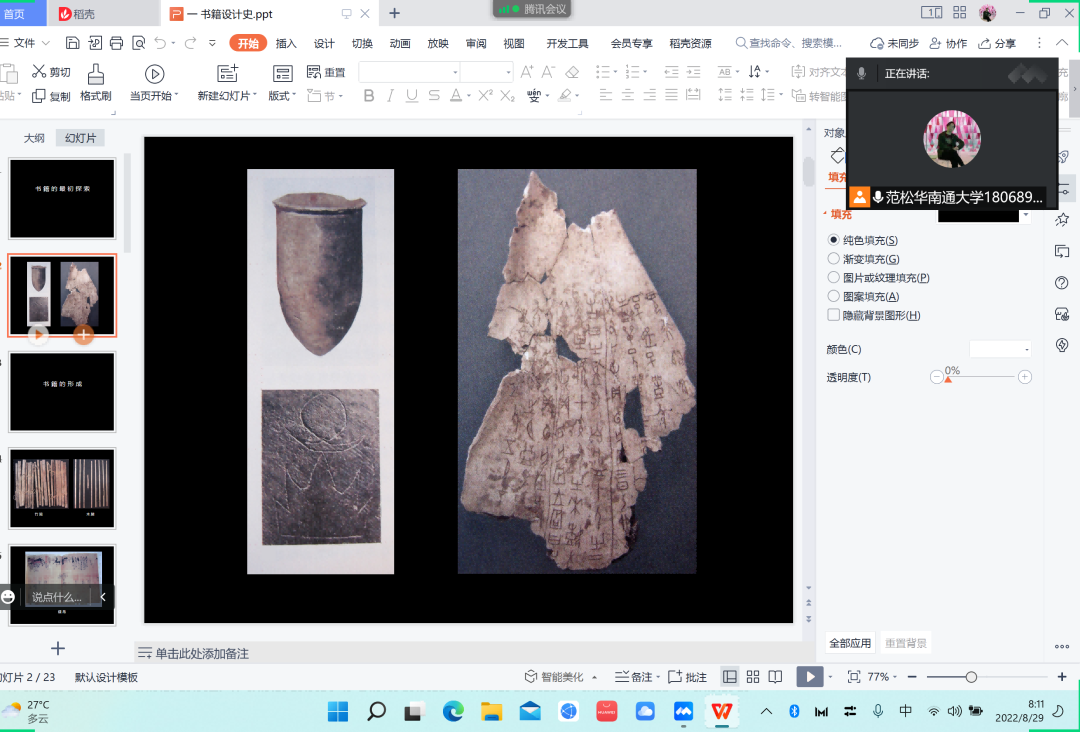Open File Explorer from taskbar

pyautogui.click(x=492, y=711)
